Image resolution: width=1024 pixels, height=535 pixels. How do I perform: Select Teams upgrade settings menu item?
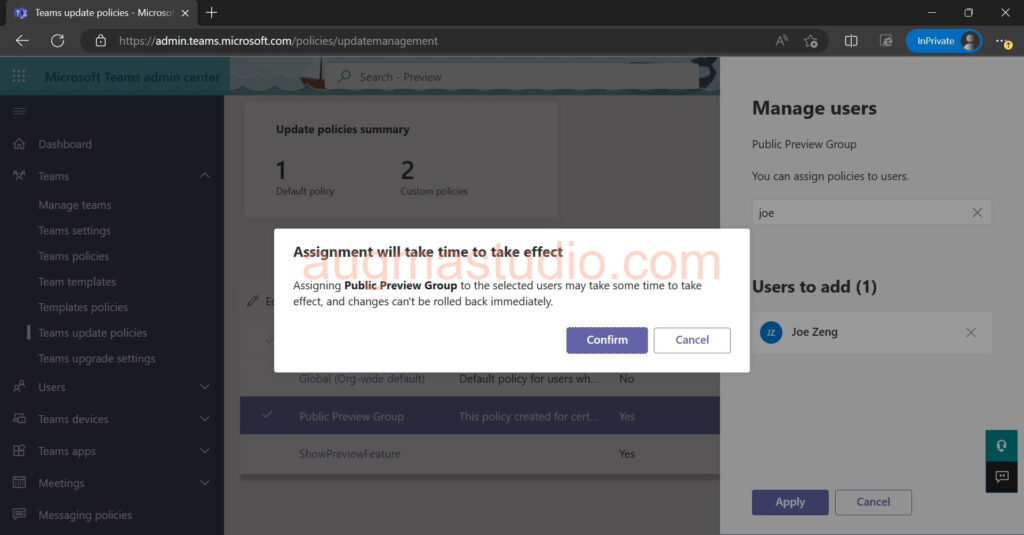tap(97, 358)
